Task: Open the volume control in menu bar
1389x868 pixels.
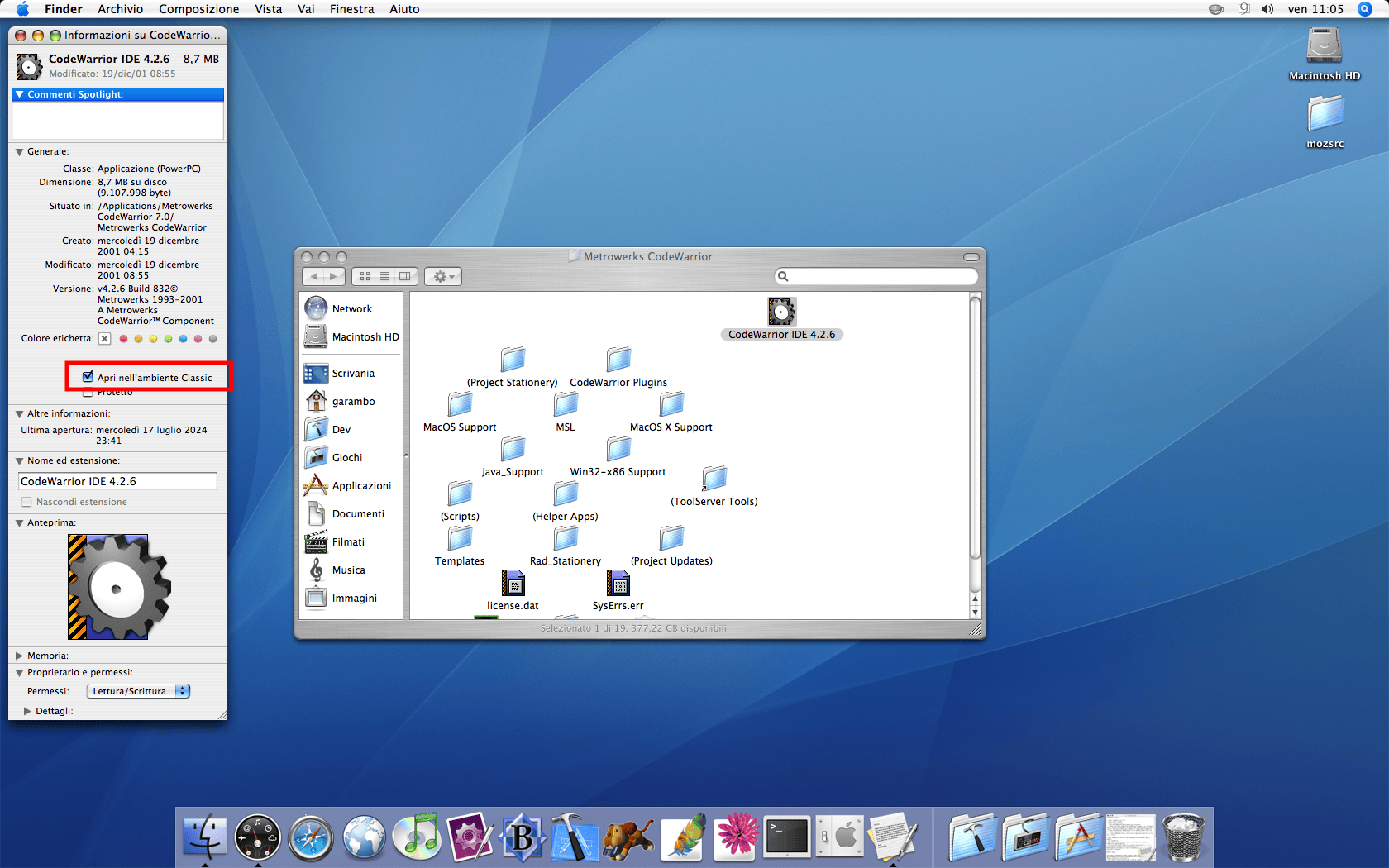Action: (x=1267, y=9)
